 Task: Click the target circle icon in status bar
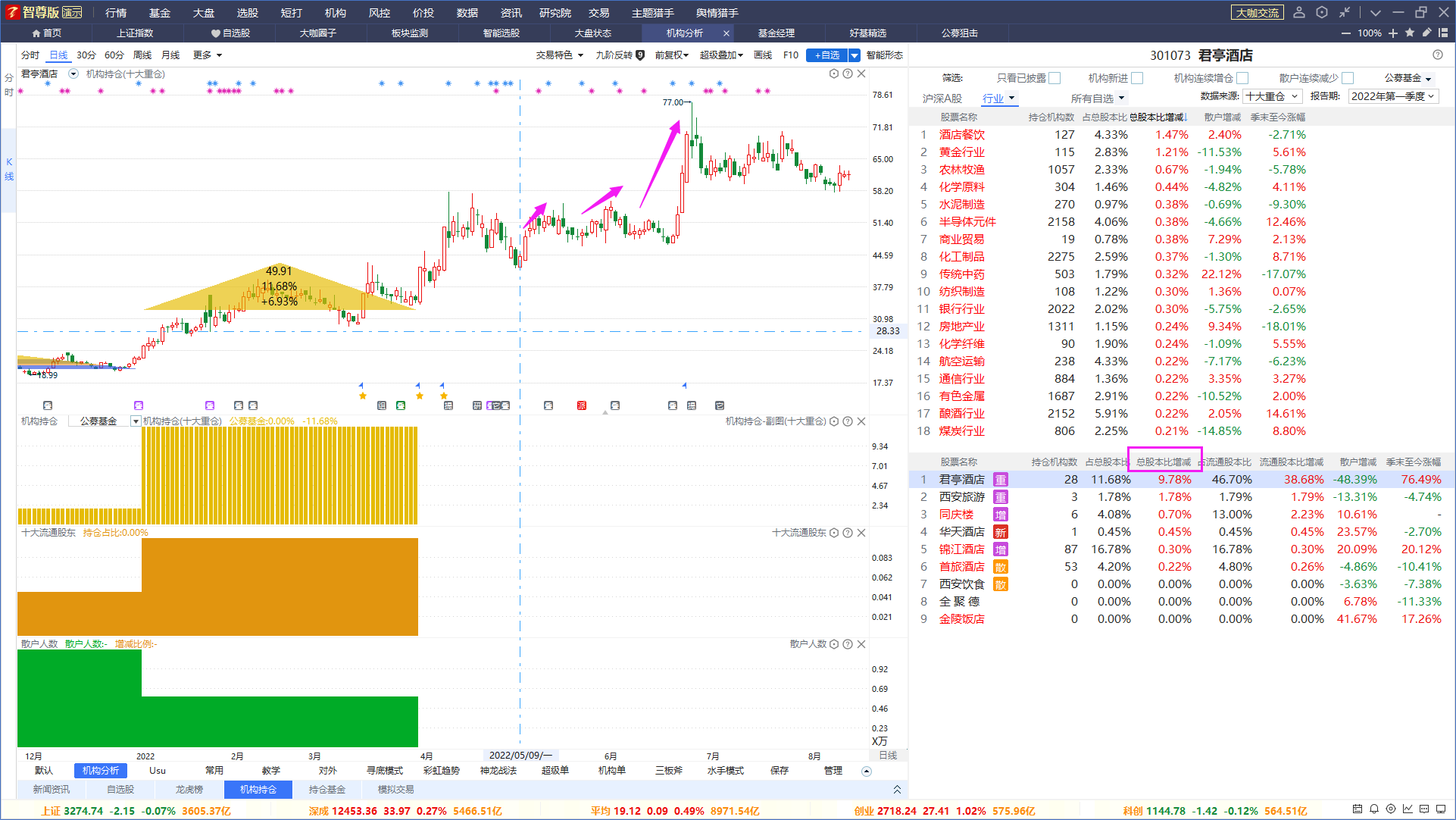click(1391, 809)
